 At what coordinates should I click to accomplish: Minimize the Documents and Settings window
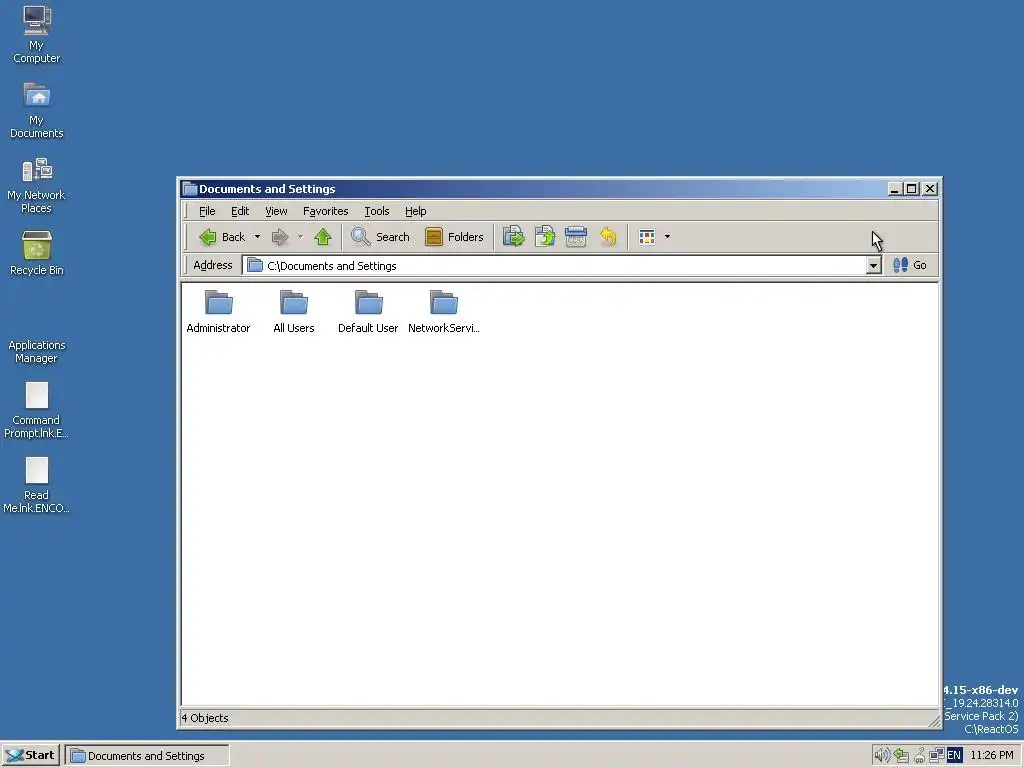click(x=895, y=189)
